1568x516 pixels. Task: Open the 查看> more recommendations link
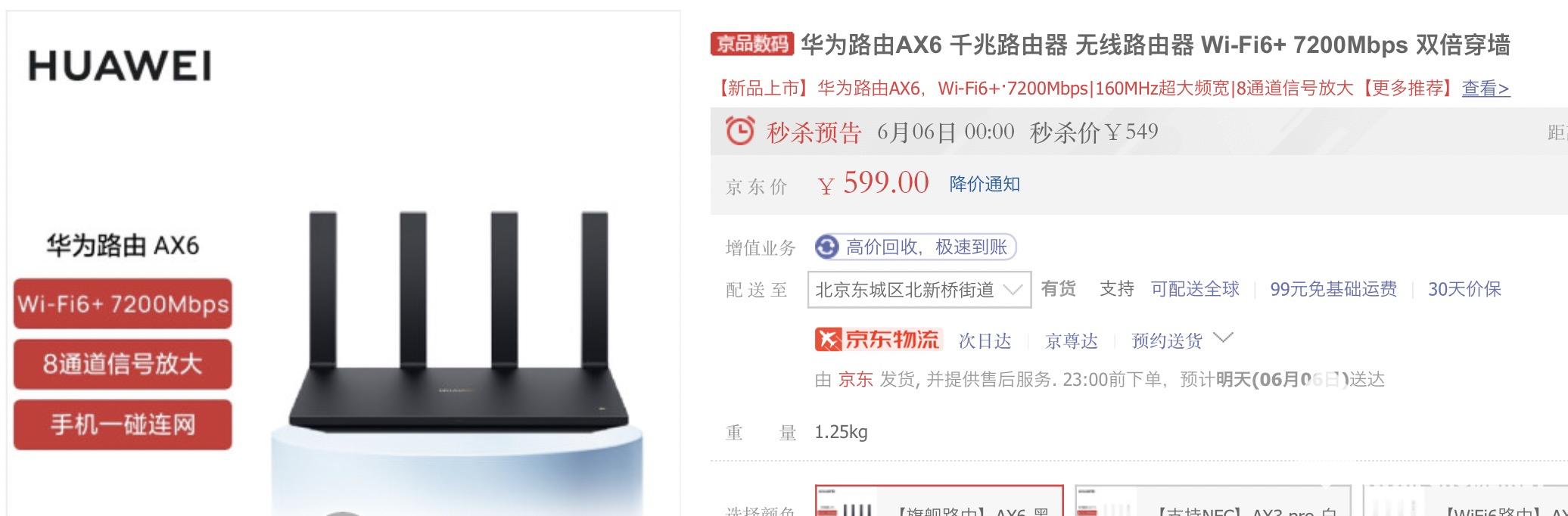(1485, 89)
